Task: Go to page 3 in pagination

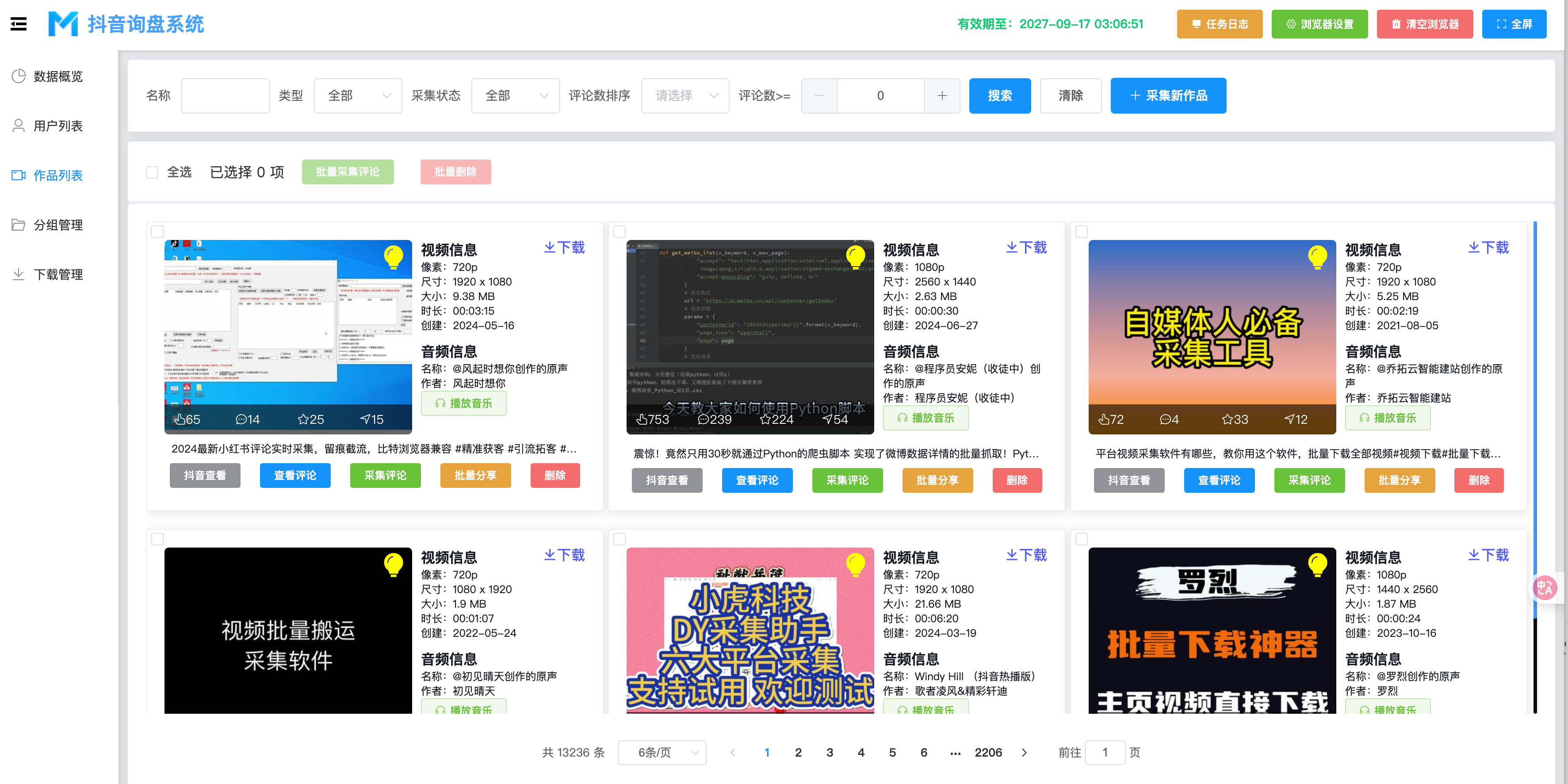Action: [x=830, y=752]
